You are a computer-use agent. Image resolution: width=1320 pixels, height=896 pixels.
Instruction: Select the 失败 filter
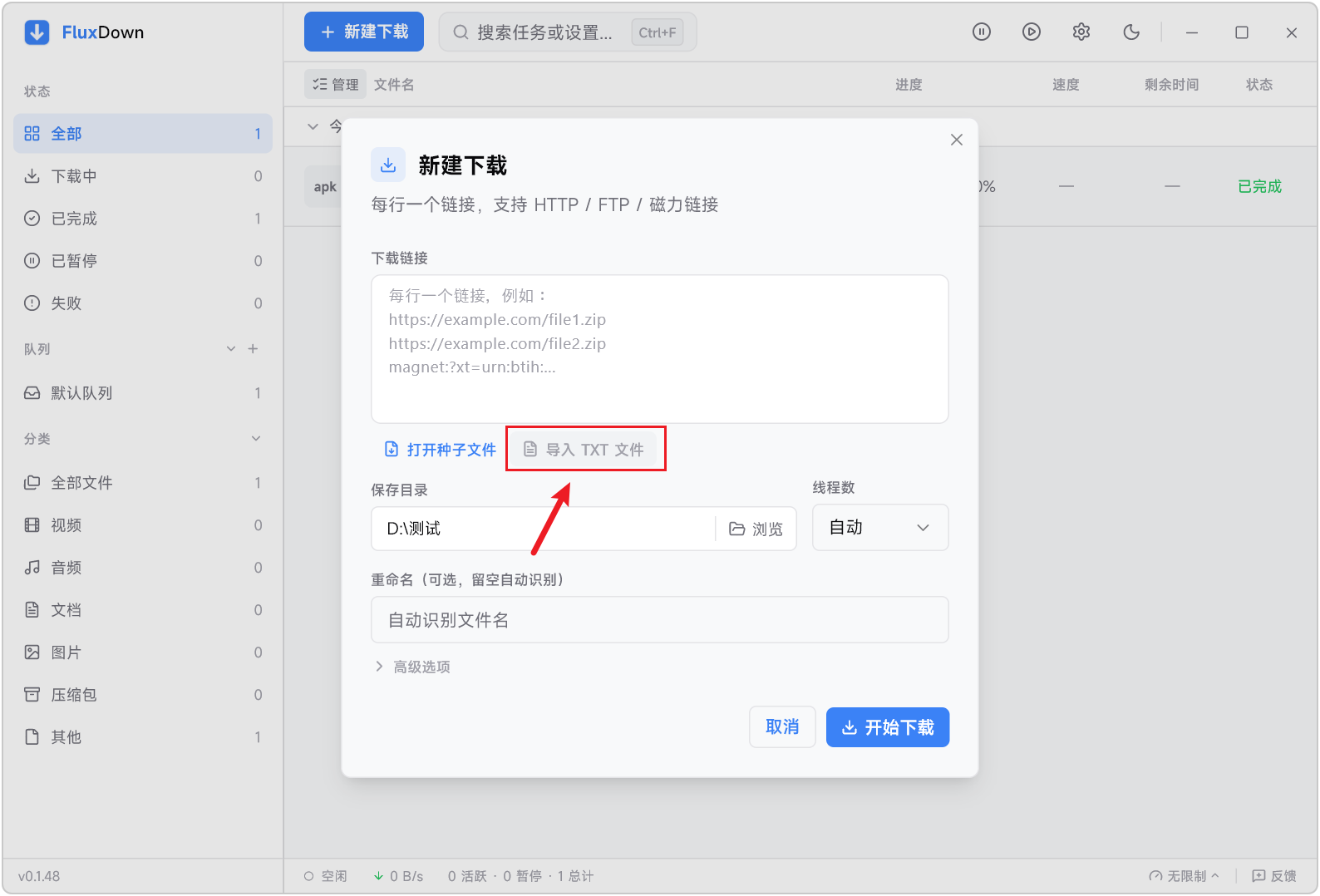[x=143, y=303]
